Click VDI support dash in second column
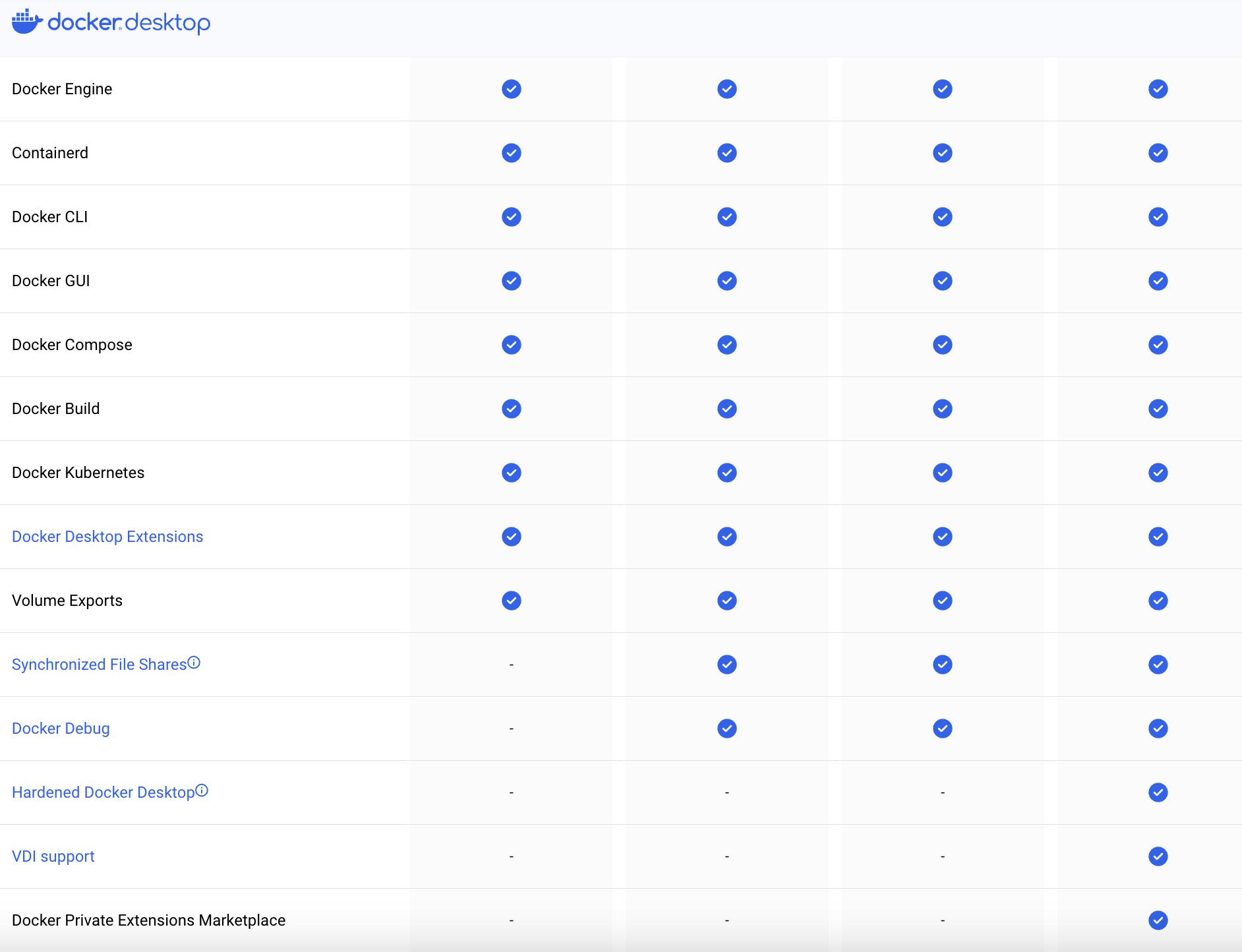 pos(727,856)
